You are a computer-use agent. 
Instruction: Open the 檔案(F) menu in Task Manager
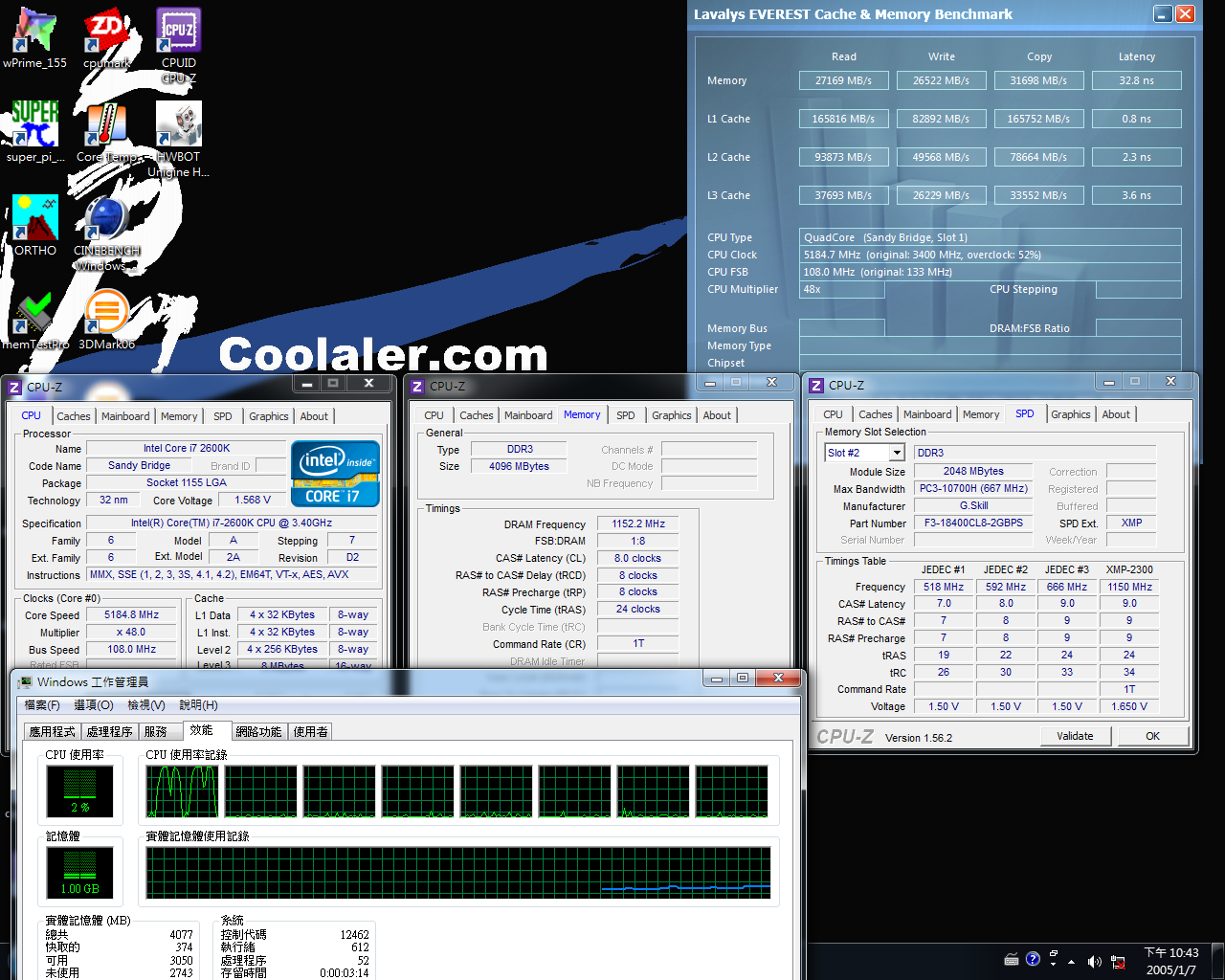[x=41, y=705]
